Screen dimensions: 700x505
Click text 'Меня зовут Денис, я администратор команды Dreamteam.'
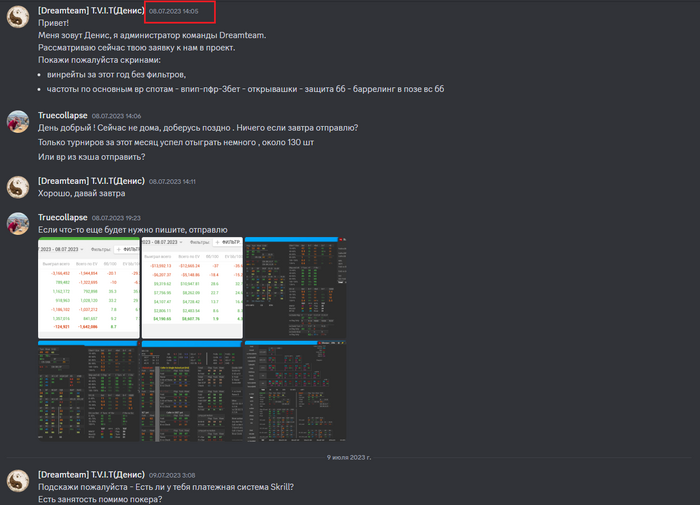(152, 35)
